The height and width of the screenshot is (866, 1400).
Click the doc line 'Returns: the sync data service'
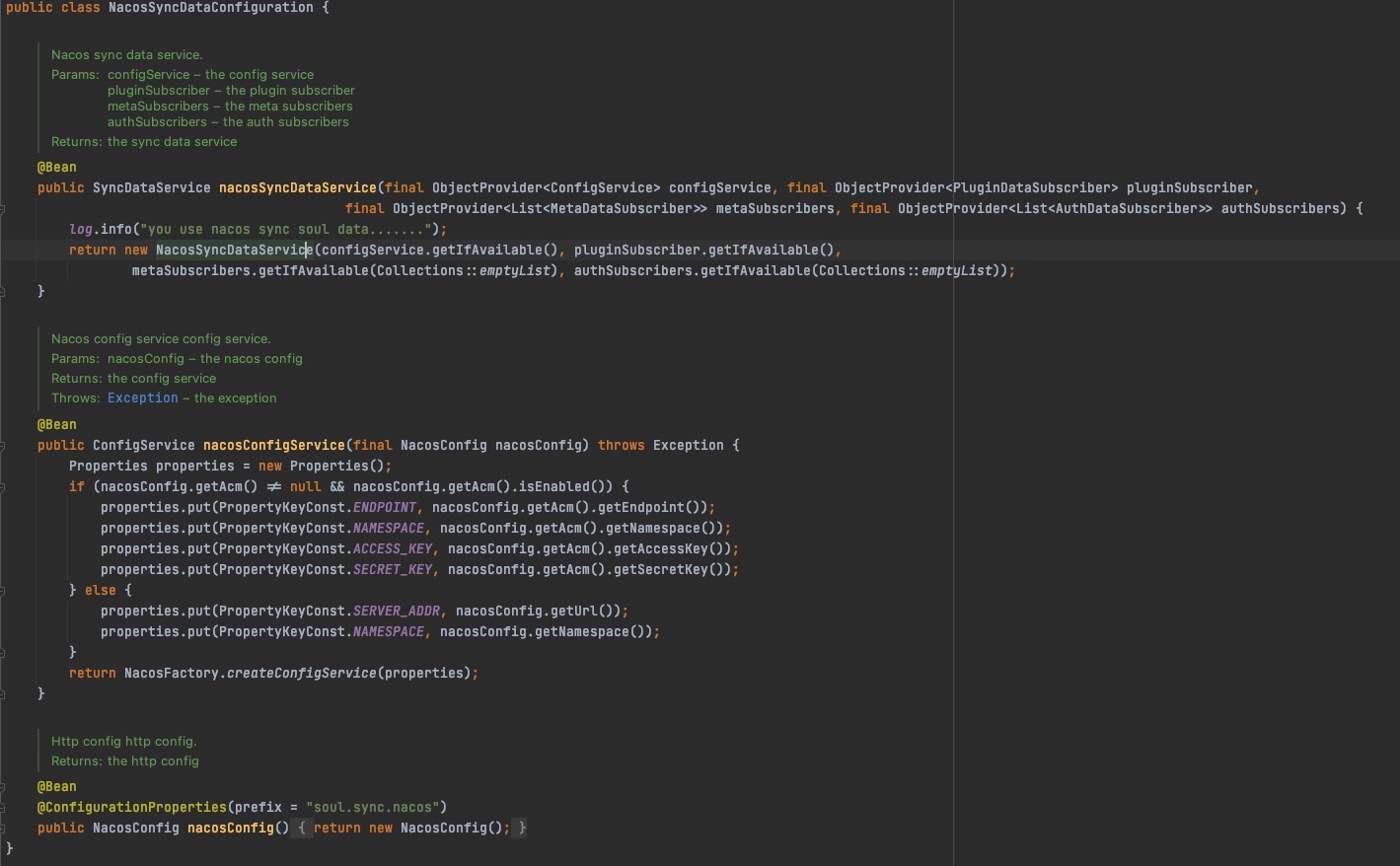(144, 141)
